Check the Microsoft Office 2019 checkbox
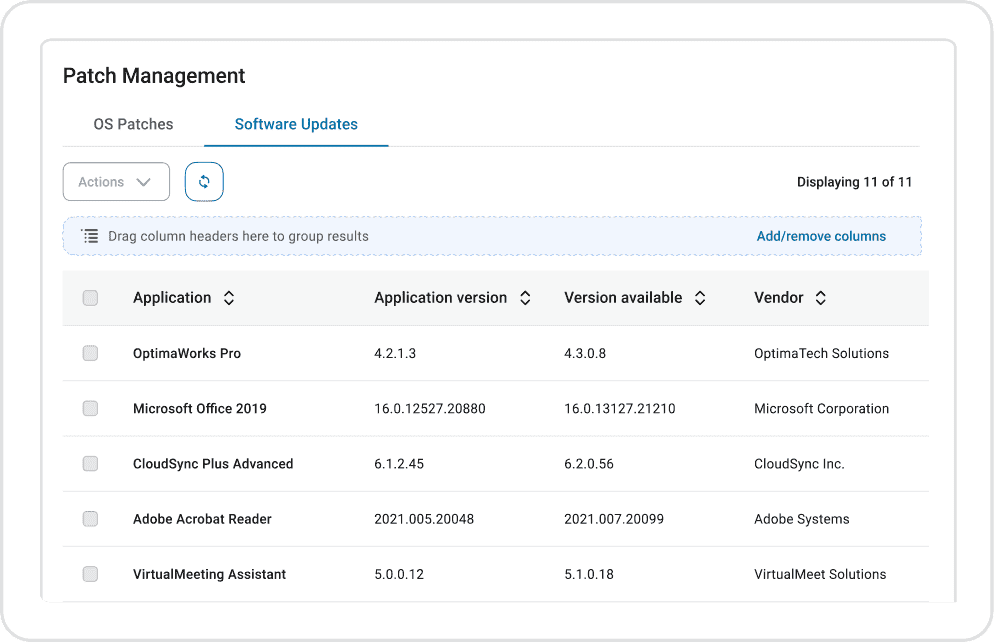Image resolution: width=994 pixels, height=642 pixels. 90,408
